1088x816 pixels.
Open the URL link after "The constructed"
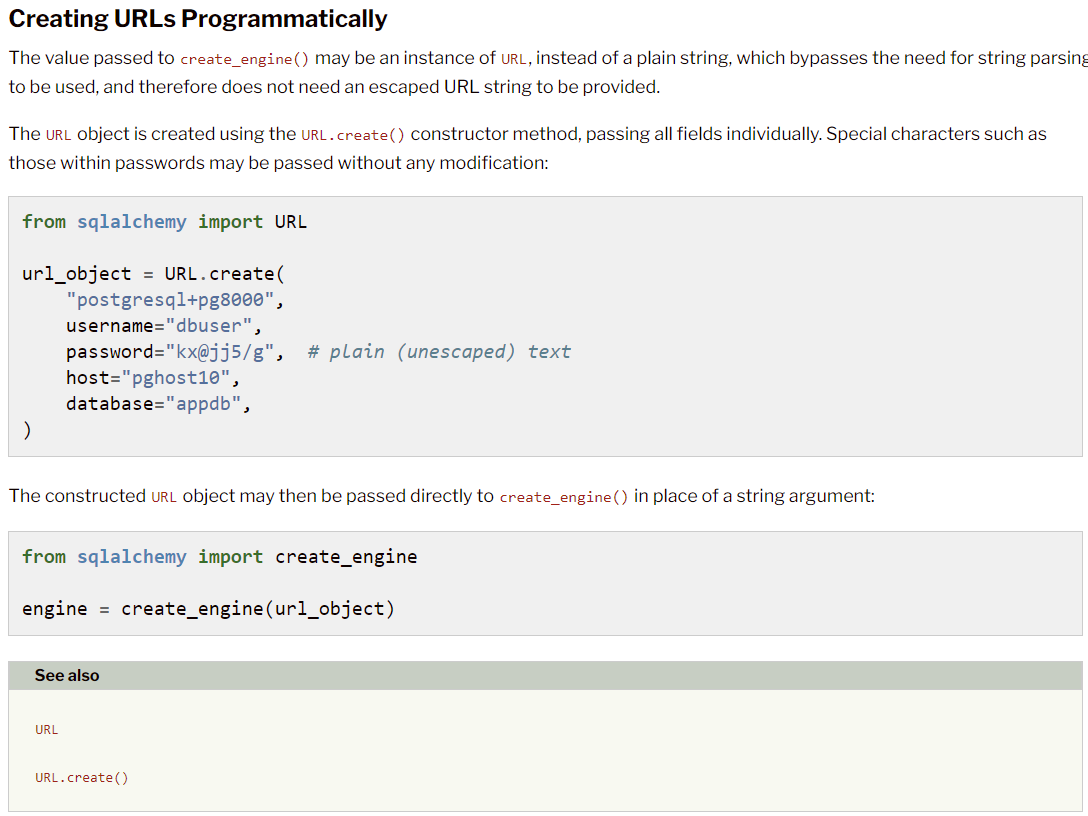[x=164, y=497]
